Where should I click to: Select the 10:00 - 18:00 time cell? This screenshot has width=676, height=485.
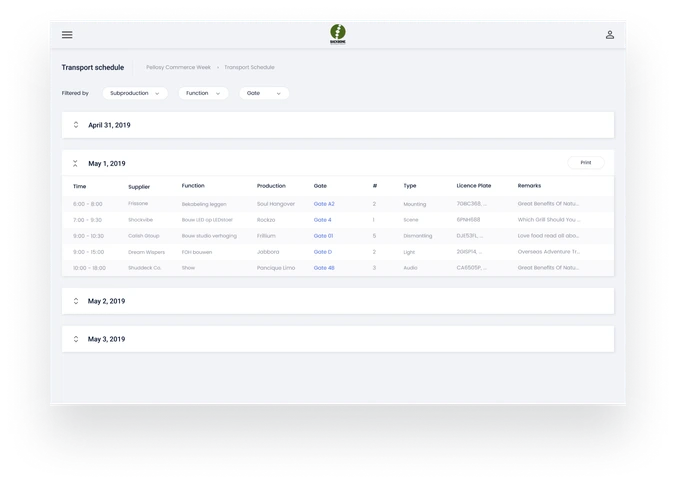89,268
